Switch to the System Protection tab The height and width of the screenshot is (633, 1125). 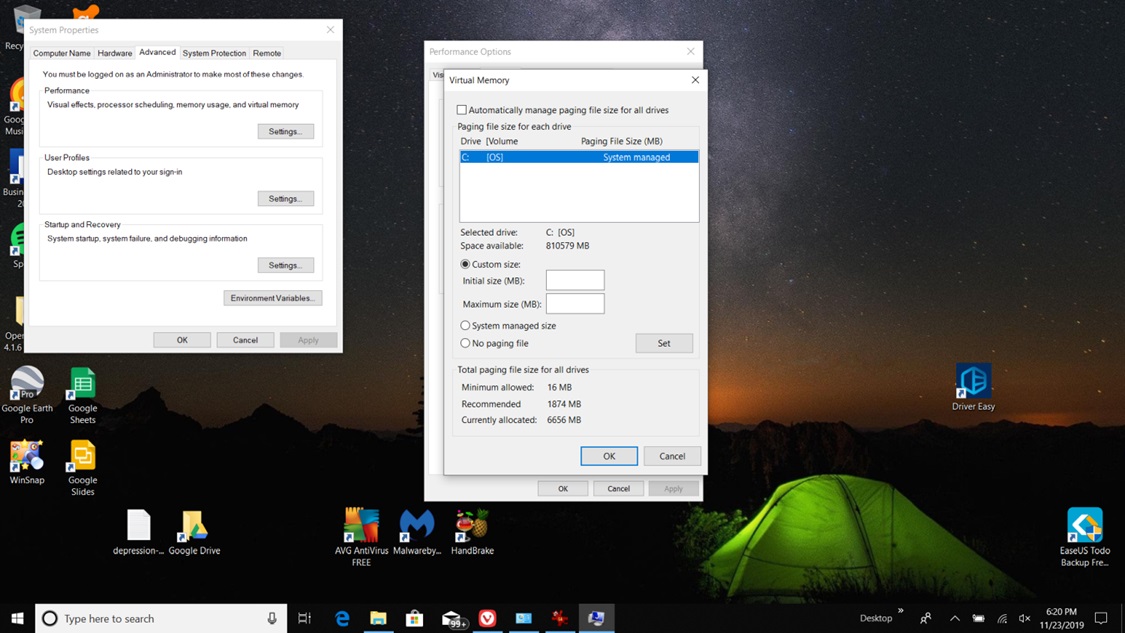(x=214, y=52)
